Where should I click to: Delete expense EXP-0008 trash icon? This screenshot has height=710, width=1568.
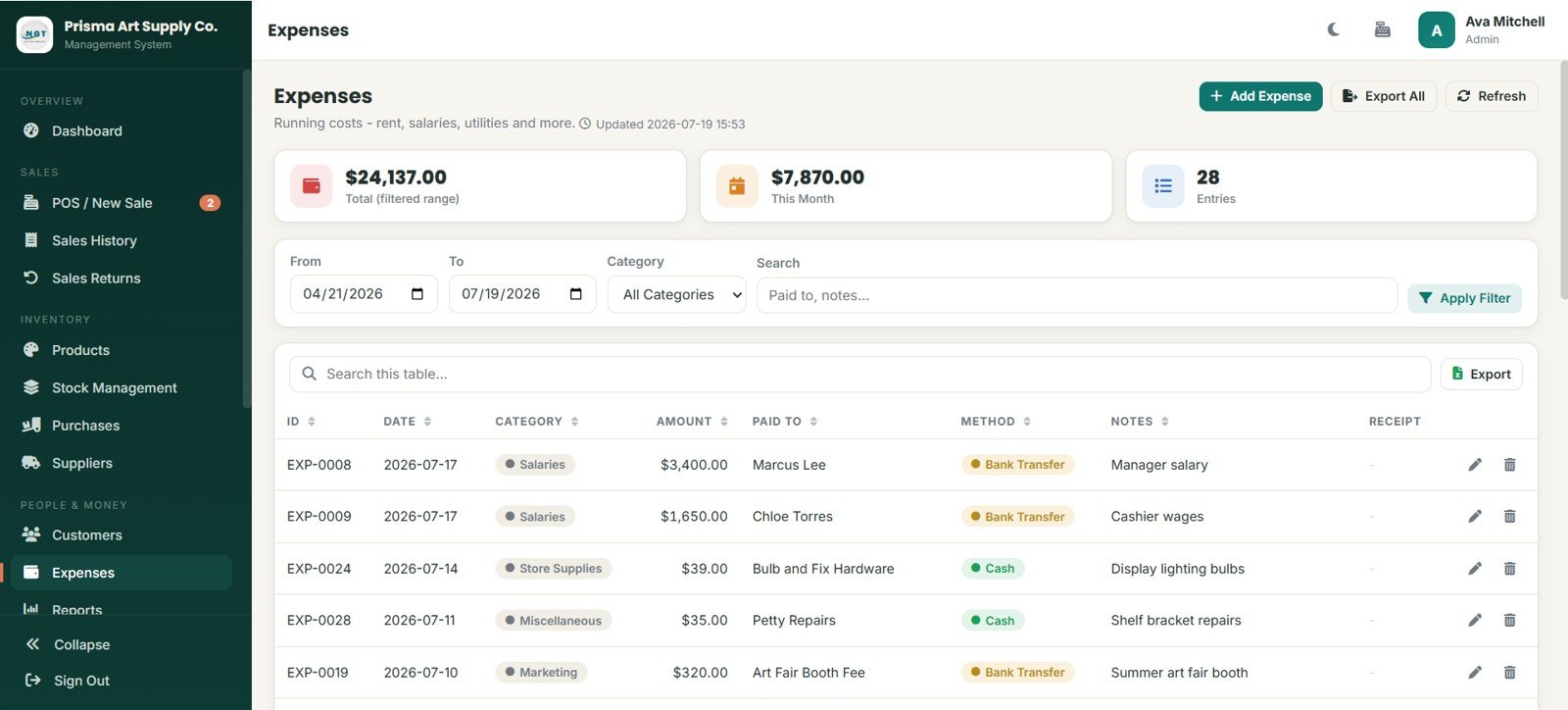coord(1510,465)
